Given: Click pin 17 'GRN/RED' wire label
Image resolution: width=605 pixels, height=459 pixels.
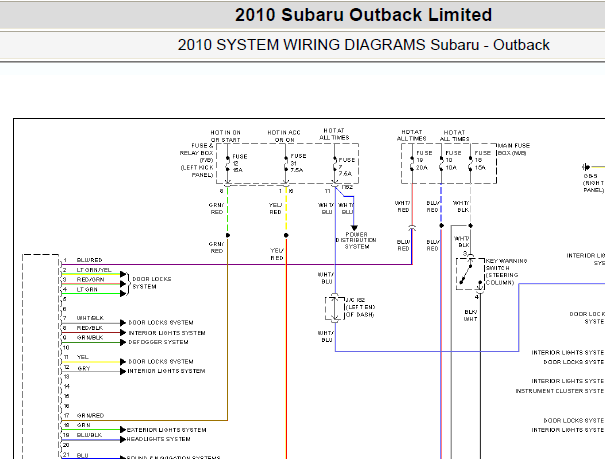Looking at the screenshot, I should pyautogui.click(x=90, y=415).
